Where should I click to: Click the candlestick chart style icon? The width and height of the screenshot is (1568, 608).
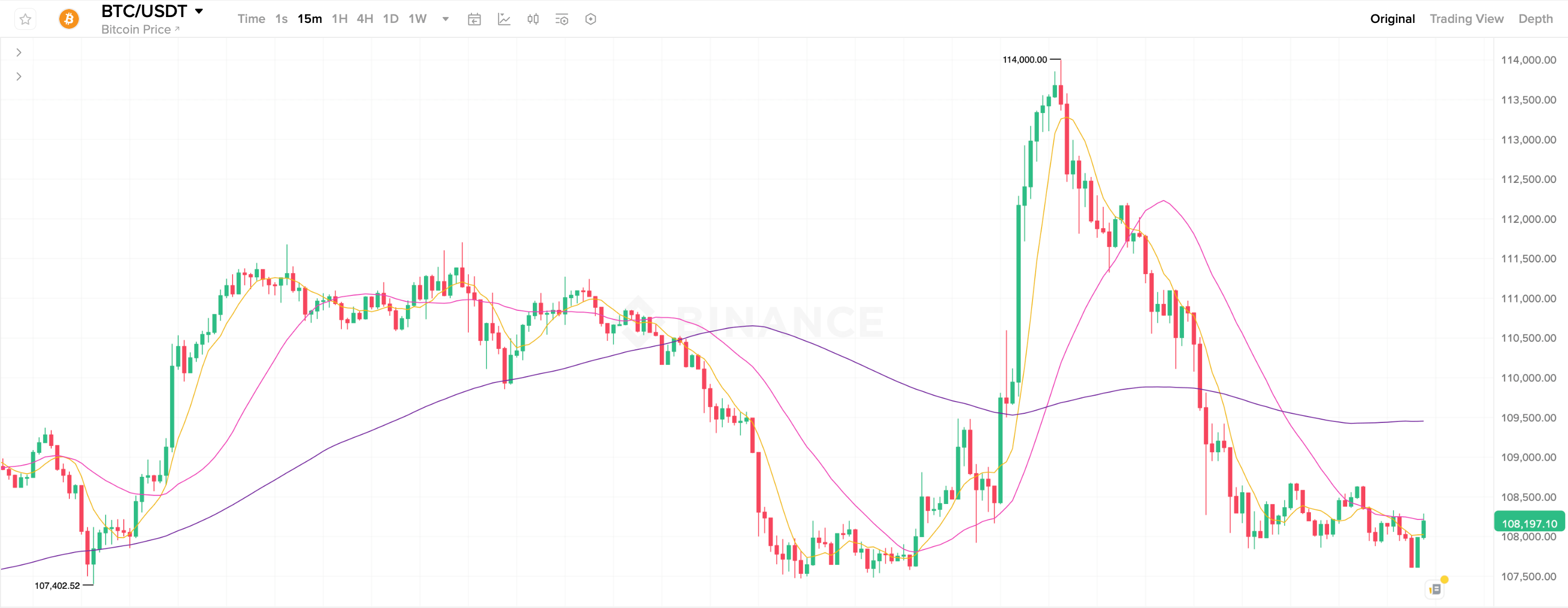click(533, 20)
